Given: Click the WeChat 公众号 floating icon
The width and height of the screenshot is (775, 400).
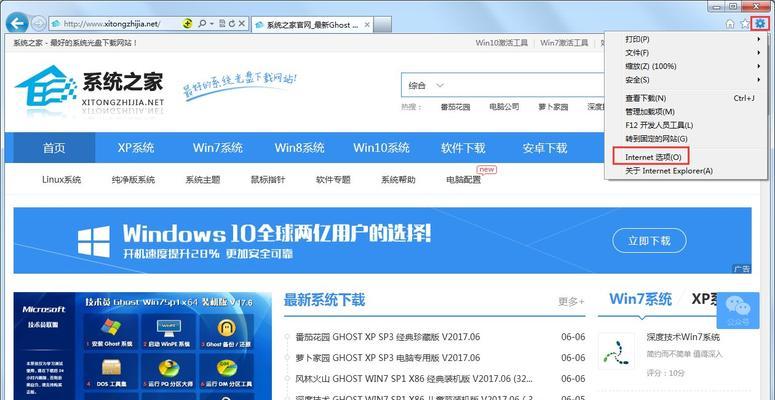Looking at the screenshot, I should pos(737,311).
